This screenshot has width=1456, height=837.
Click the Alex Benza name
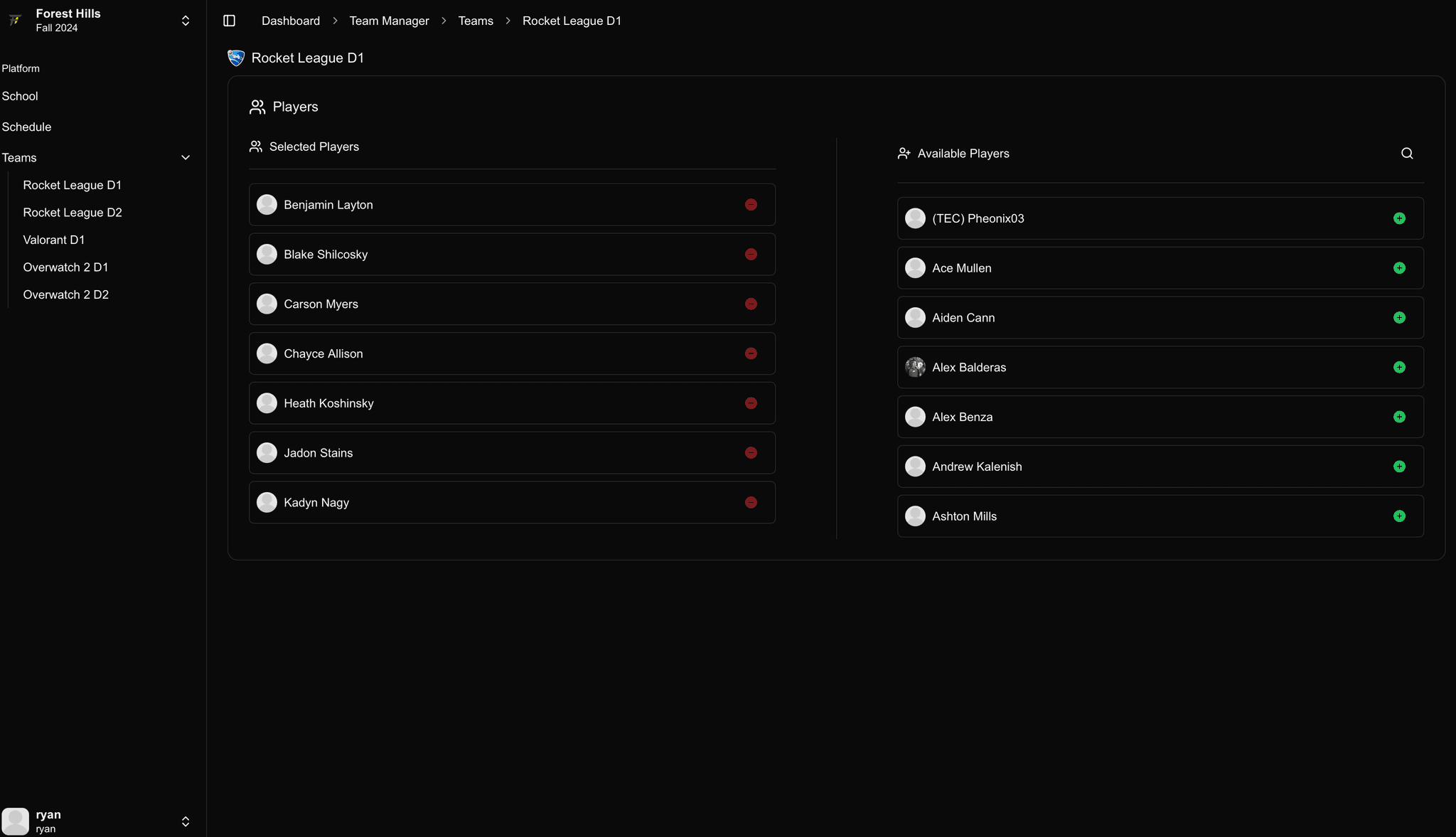(x=963, y=417)
